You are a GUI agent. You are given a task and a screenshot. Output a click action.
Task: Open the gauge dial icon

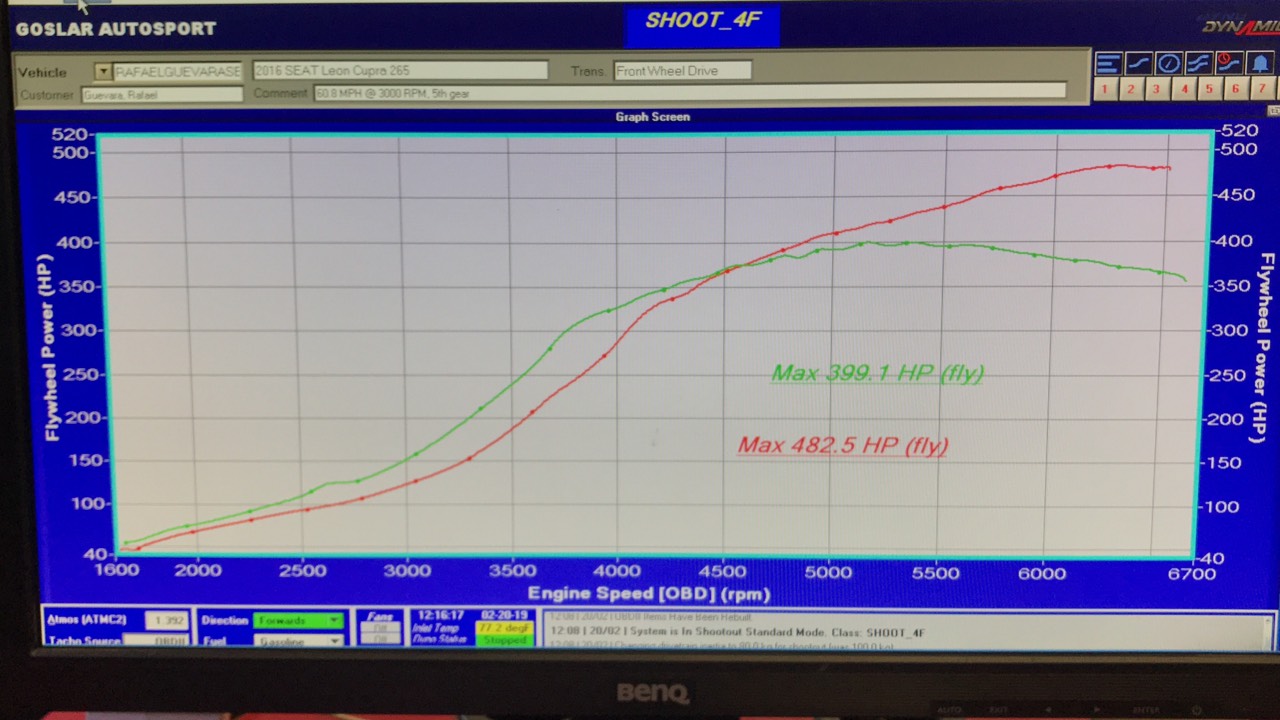(x=1168, y=63)
